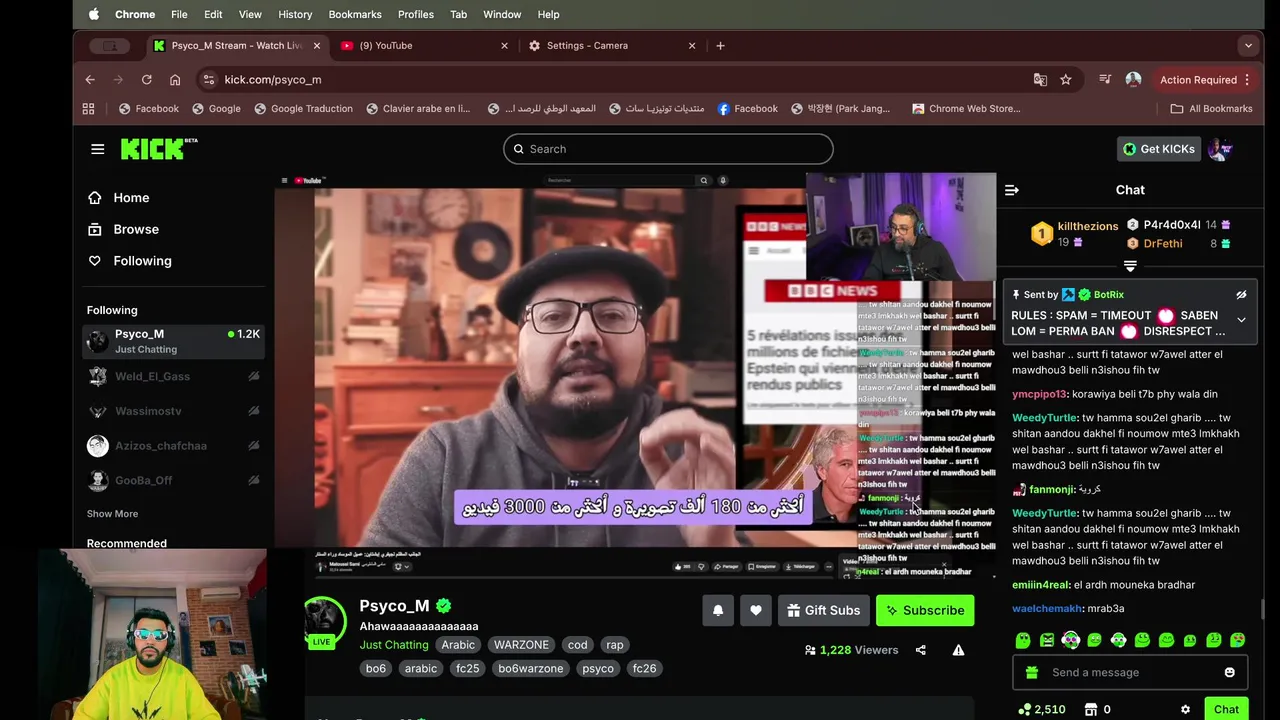The height and width of the screenshot is (720, 1280).
Task: Open Following in Kick sidebar
Action: 129,261
